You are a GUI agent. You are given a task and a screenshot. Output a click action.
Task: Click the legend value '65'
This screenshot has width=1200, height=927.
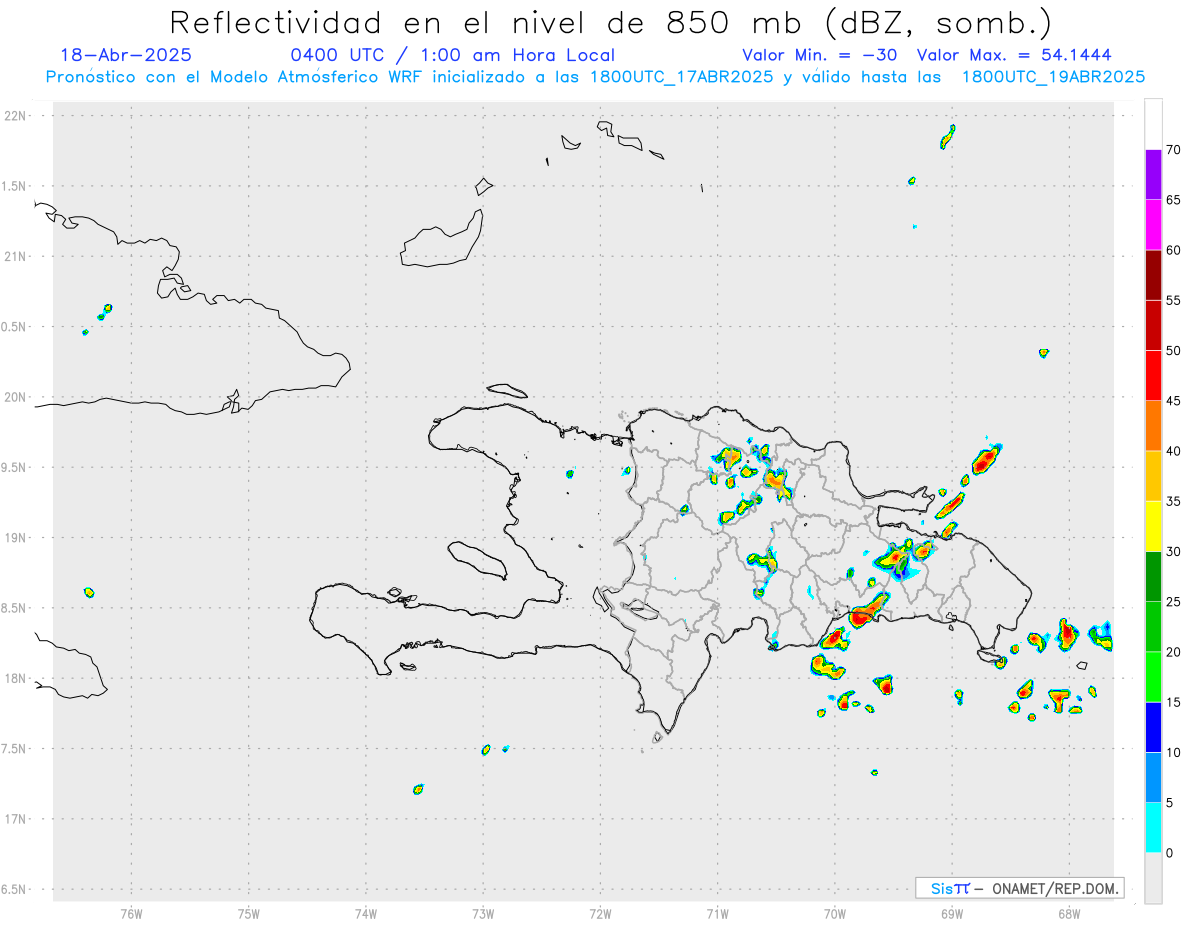1173,200
